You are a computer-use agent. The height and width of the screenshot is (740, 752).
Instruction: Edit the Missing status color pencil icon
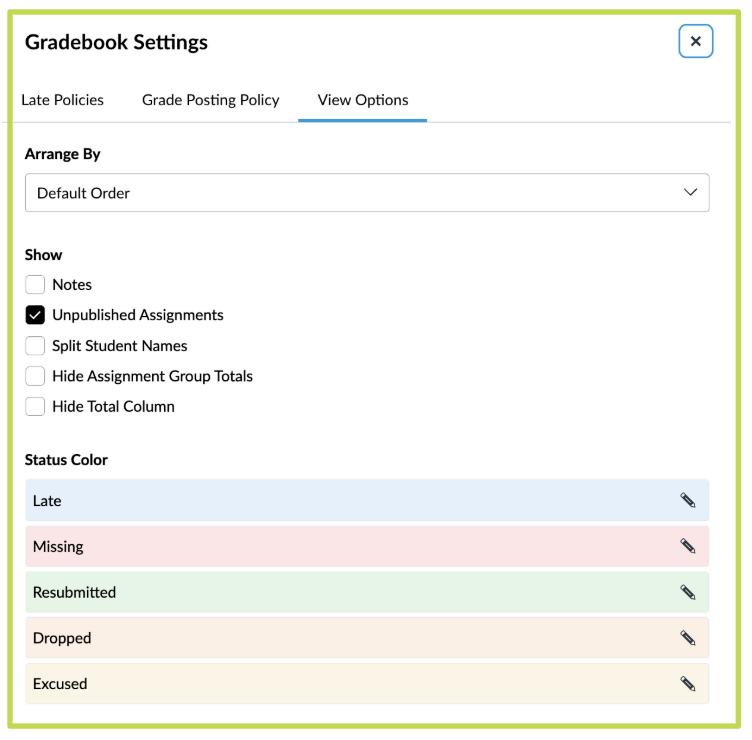687,546
